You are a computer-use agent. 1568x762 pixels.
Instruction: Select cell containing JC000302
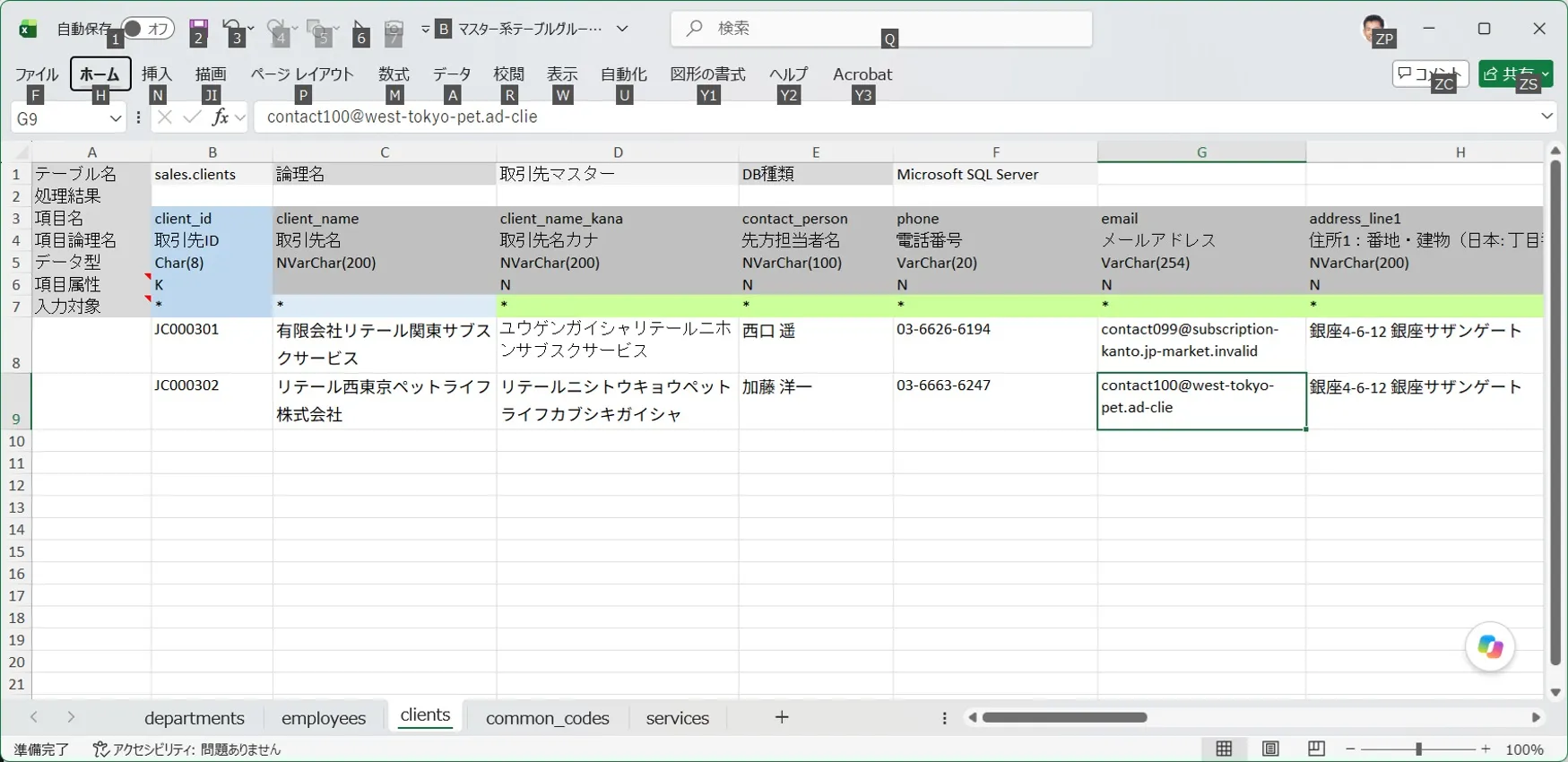pos(212,401)
